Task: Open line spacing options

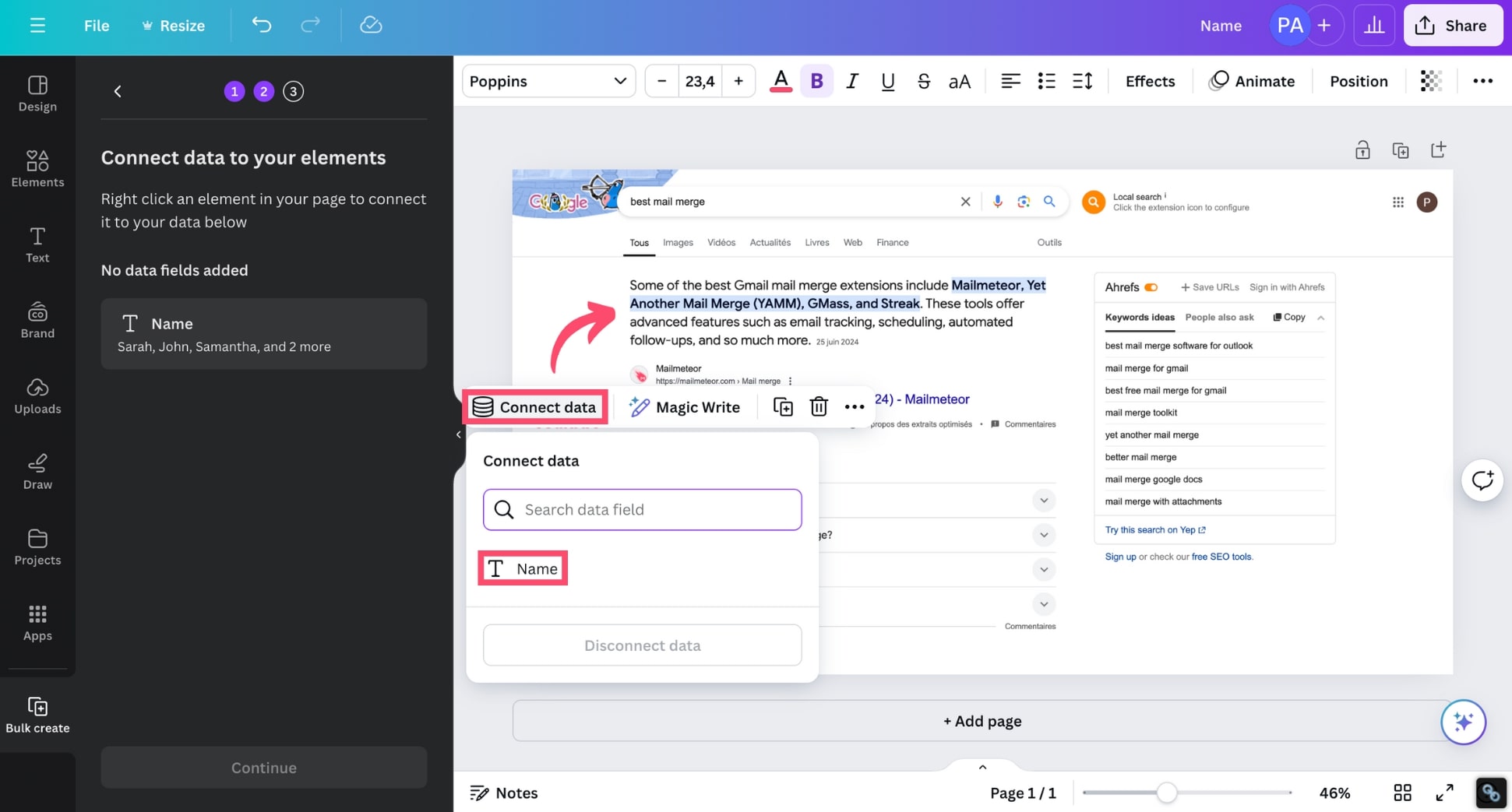Action: pos(1082,81)
